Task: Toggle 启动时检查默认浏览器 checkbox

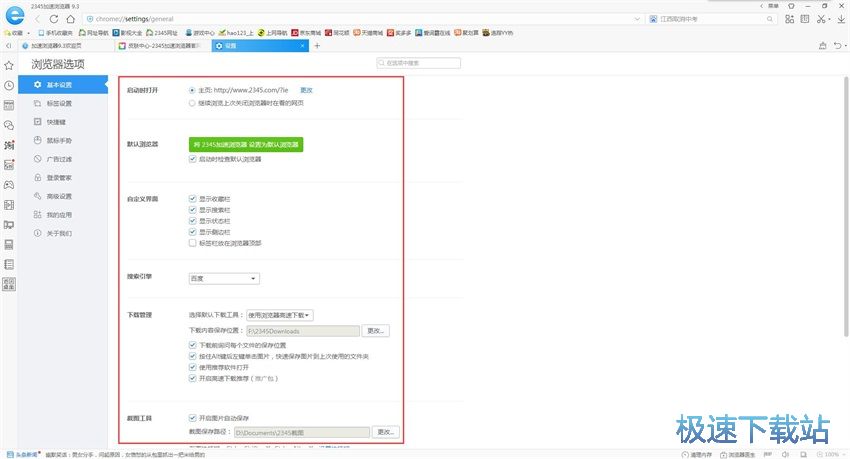Action: coord(192,159)
